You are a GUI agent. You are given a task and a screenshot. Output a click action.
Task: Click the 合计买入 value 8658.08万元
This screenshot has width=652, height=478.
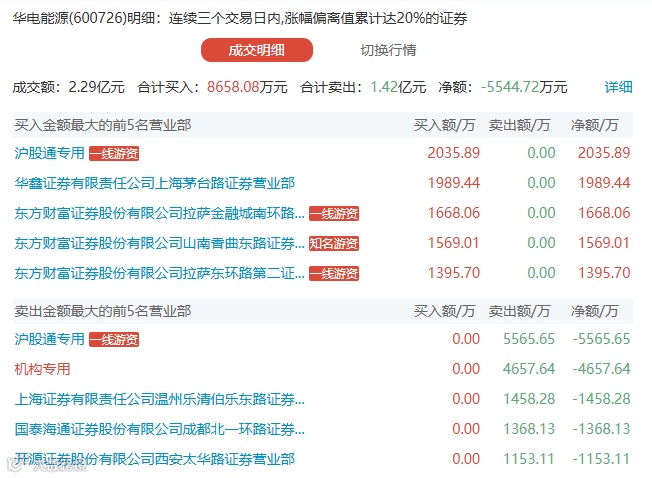pos(247,87)
